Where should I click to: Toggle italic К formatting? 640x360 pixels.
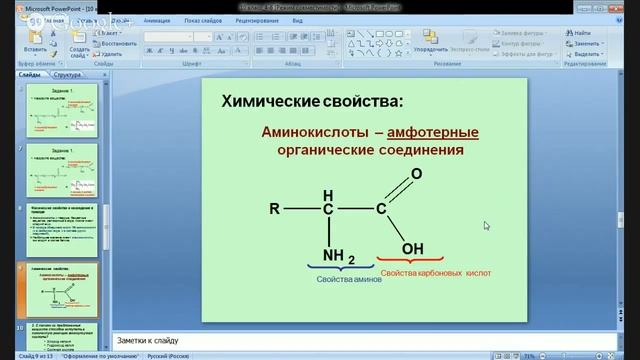(160, 51)
